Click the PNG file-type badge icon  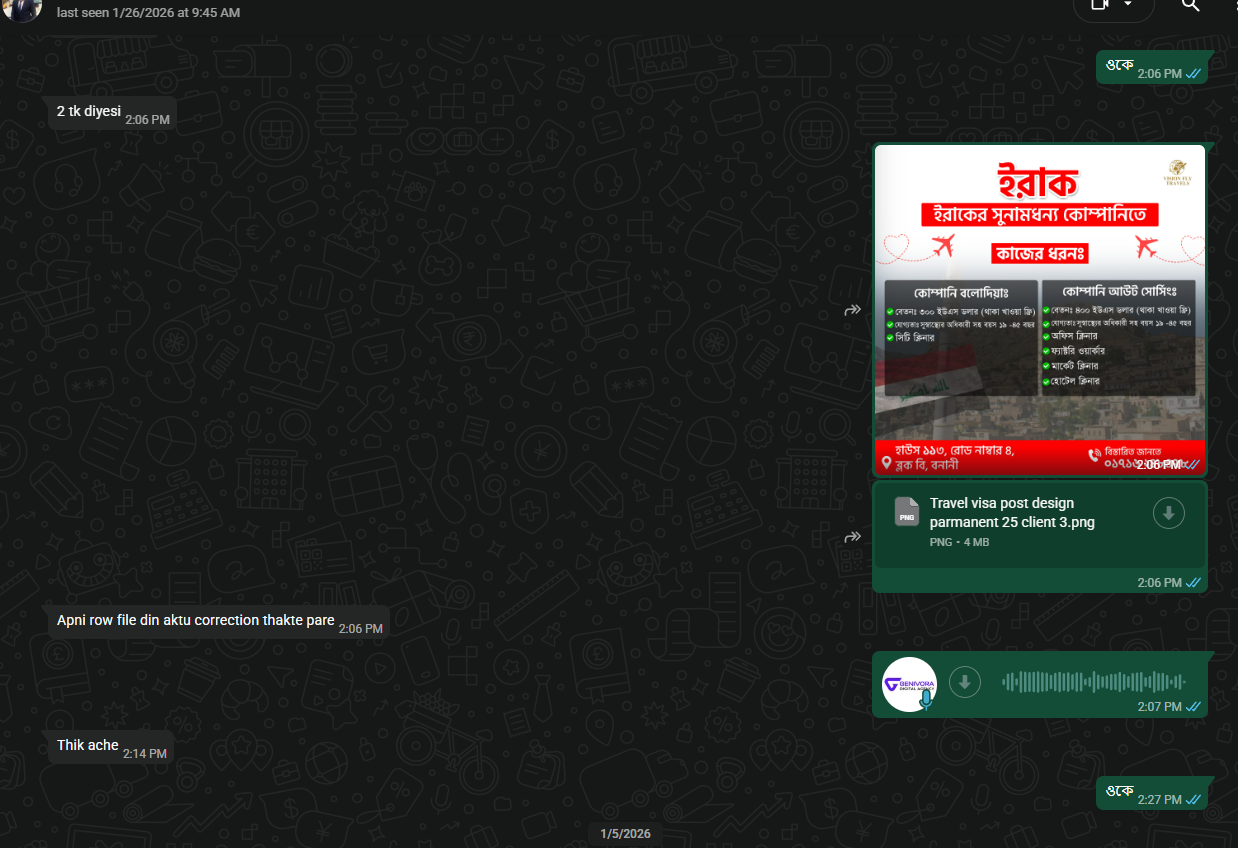point(907,513)
